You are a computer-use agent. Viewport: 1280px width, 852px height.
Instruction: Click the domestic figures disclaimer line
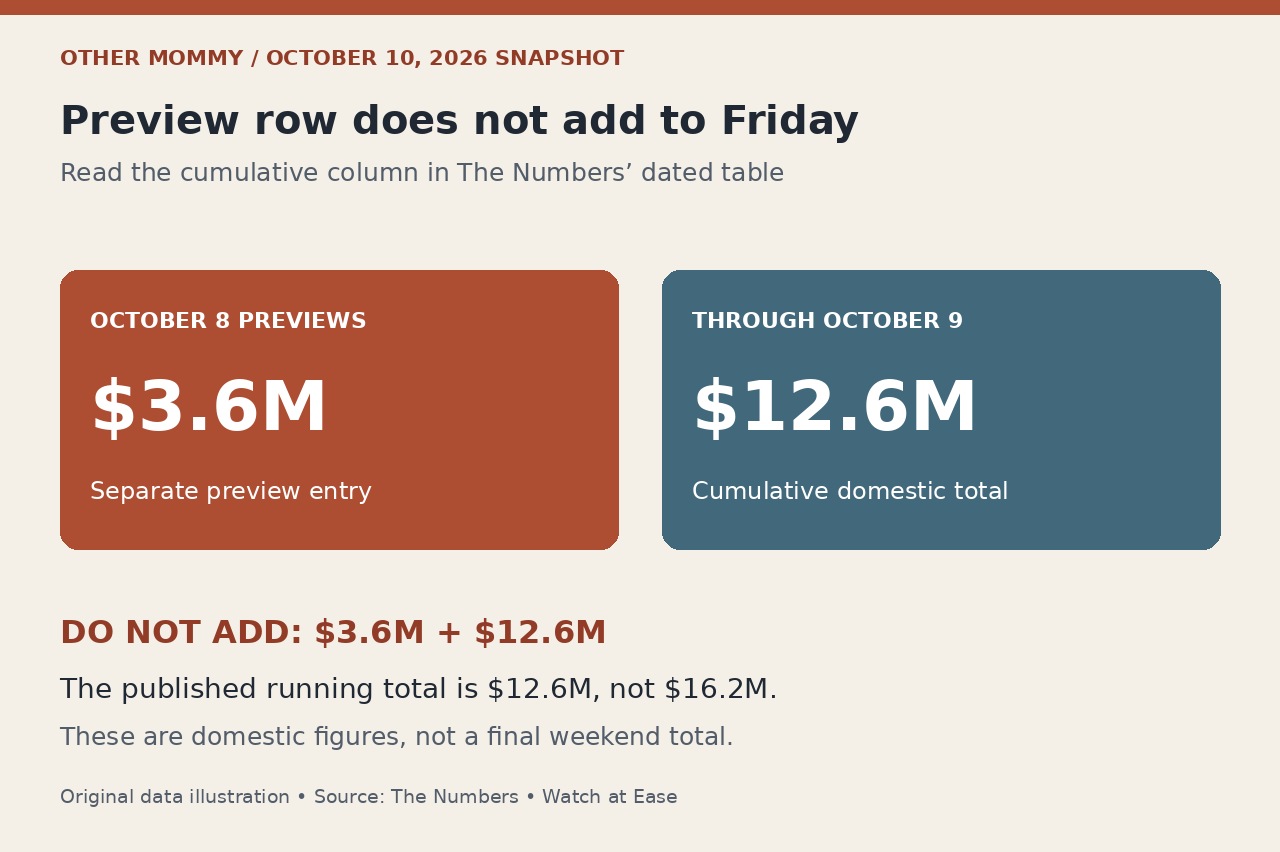tap(396, 738)
